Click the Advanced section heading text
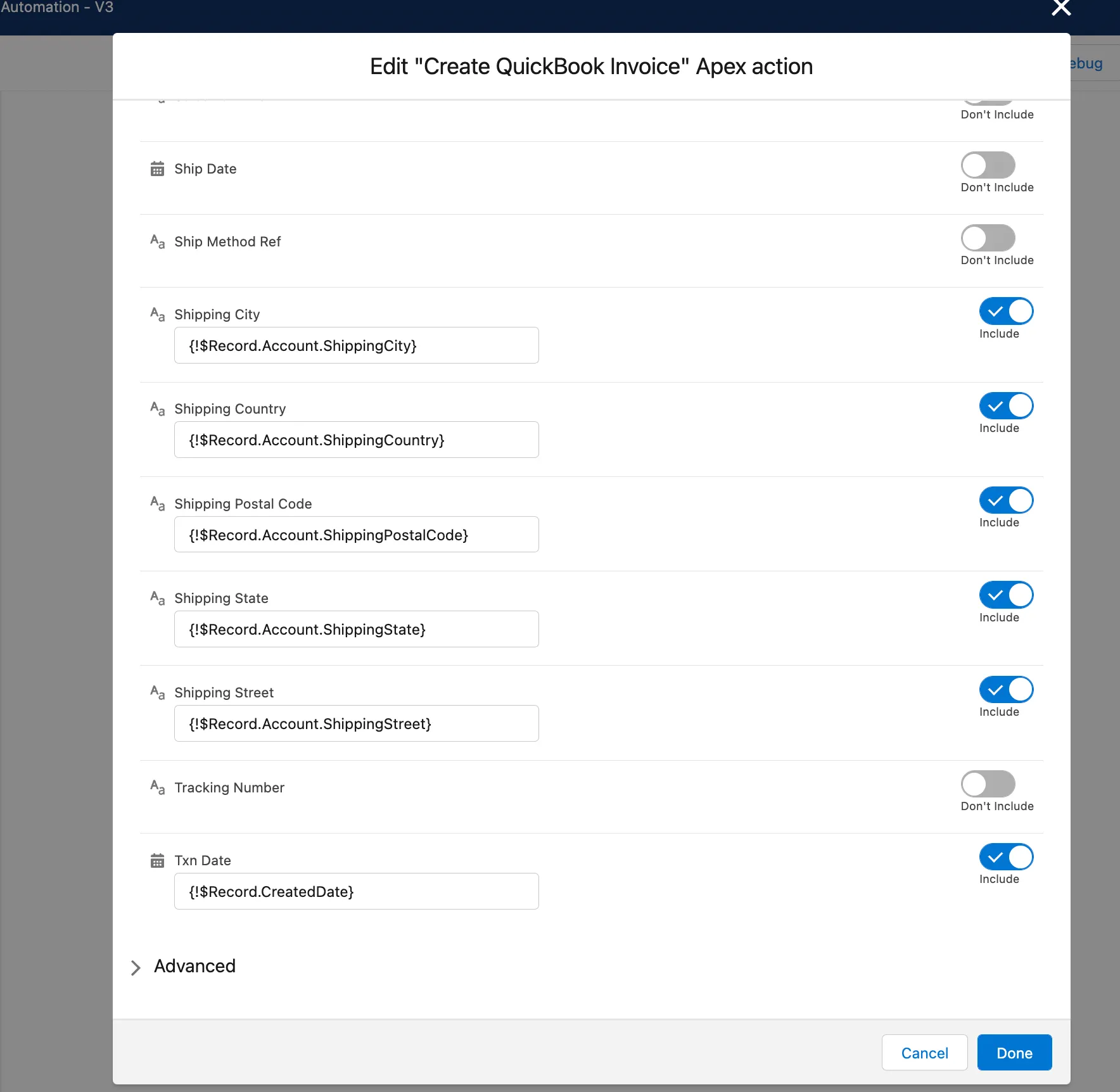Viewport: 1120px width, 1092px height. click(194, 966)
